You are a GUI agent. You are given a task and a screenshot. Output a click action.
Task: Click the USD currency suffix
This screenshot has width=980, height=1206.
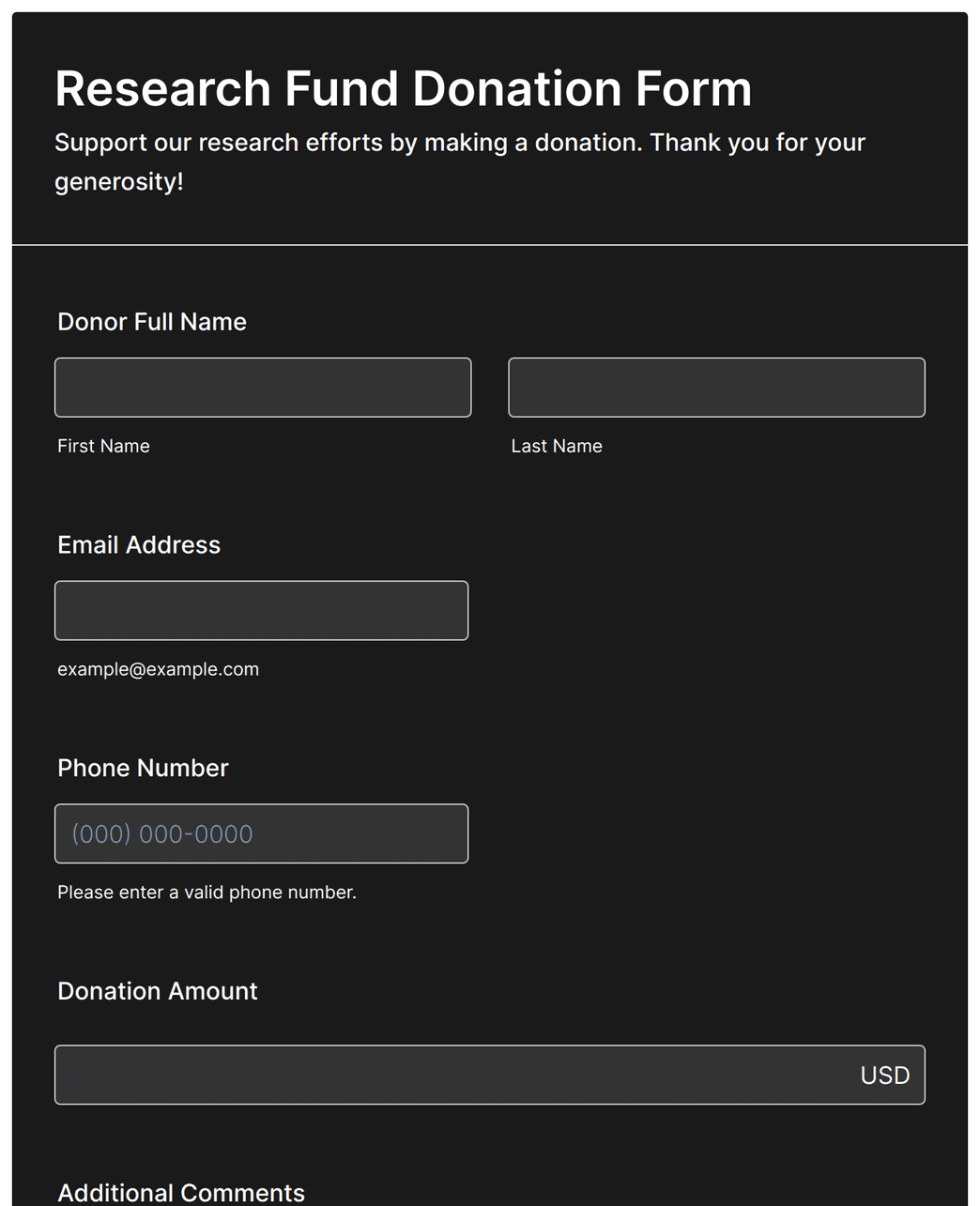[884, 1076]
